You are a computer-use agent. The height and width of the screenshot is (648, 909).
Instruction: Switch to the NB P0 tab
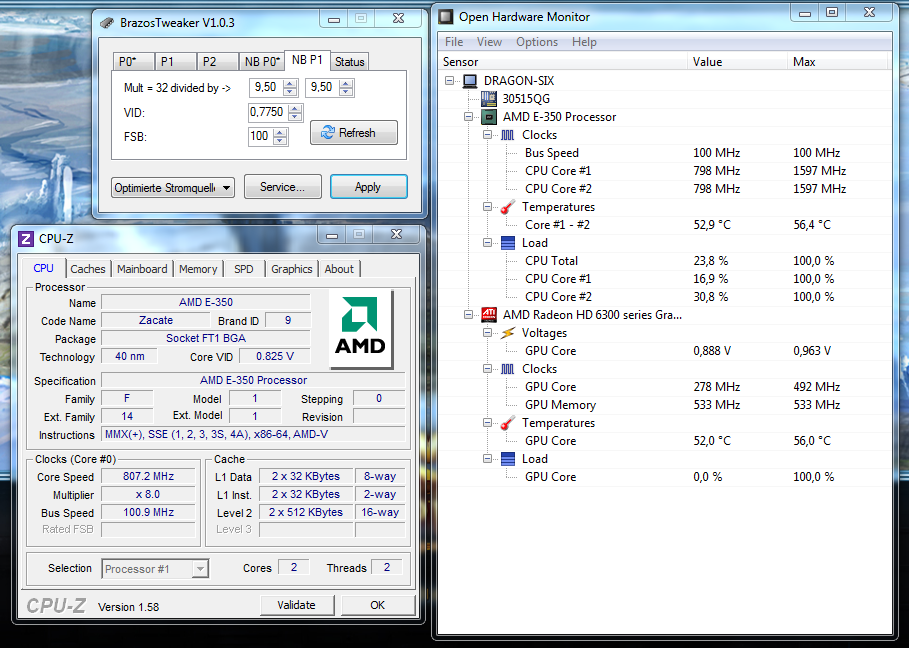(x=261, y=61)
